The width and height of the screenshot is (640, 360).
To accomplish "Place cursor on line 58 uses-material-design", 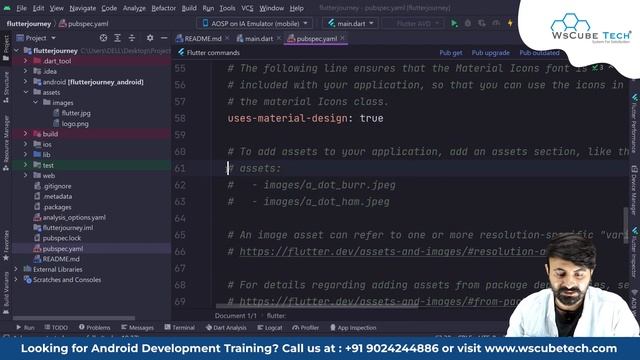I will [x=305, y=118].
